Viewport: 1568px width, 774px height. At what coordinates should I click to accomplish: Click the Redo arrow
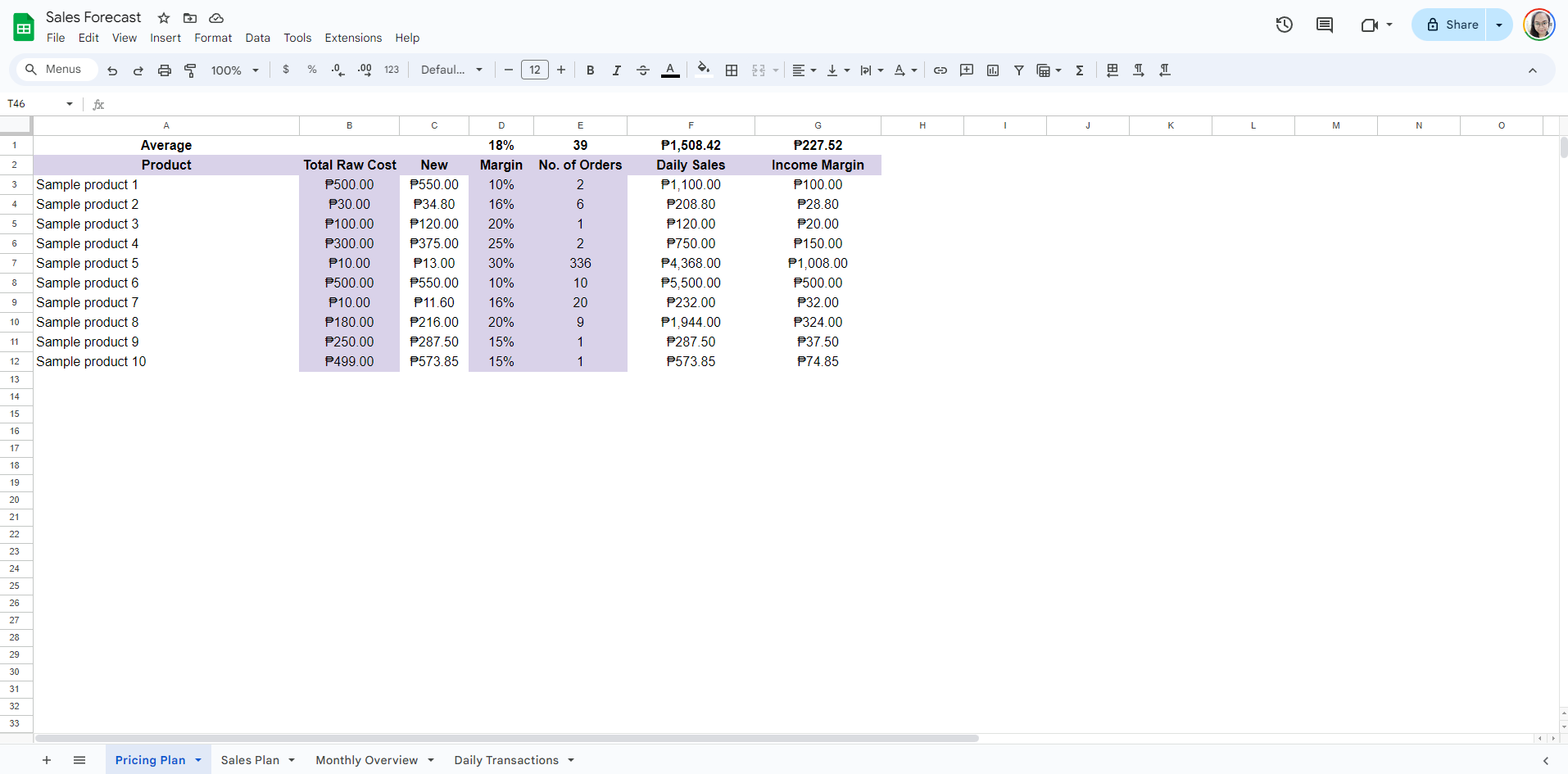coord(138,70)
